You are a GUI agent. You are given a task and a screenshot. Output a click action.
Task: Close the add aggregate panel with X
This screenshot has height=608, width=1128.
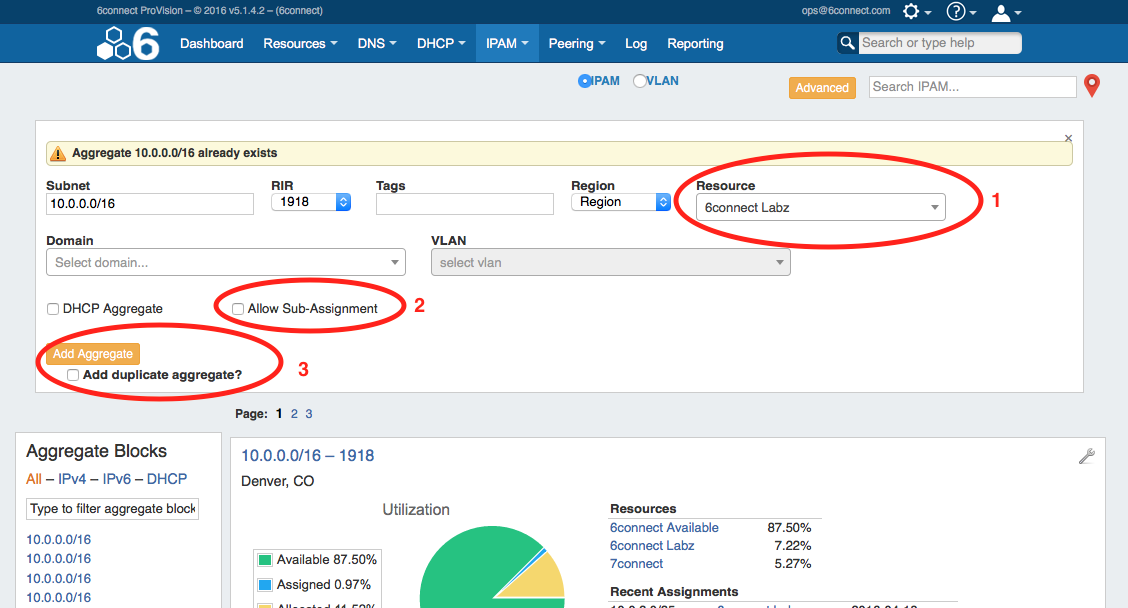click(x=1068, y=138)
